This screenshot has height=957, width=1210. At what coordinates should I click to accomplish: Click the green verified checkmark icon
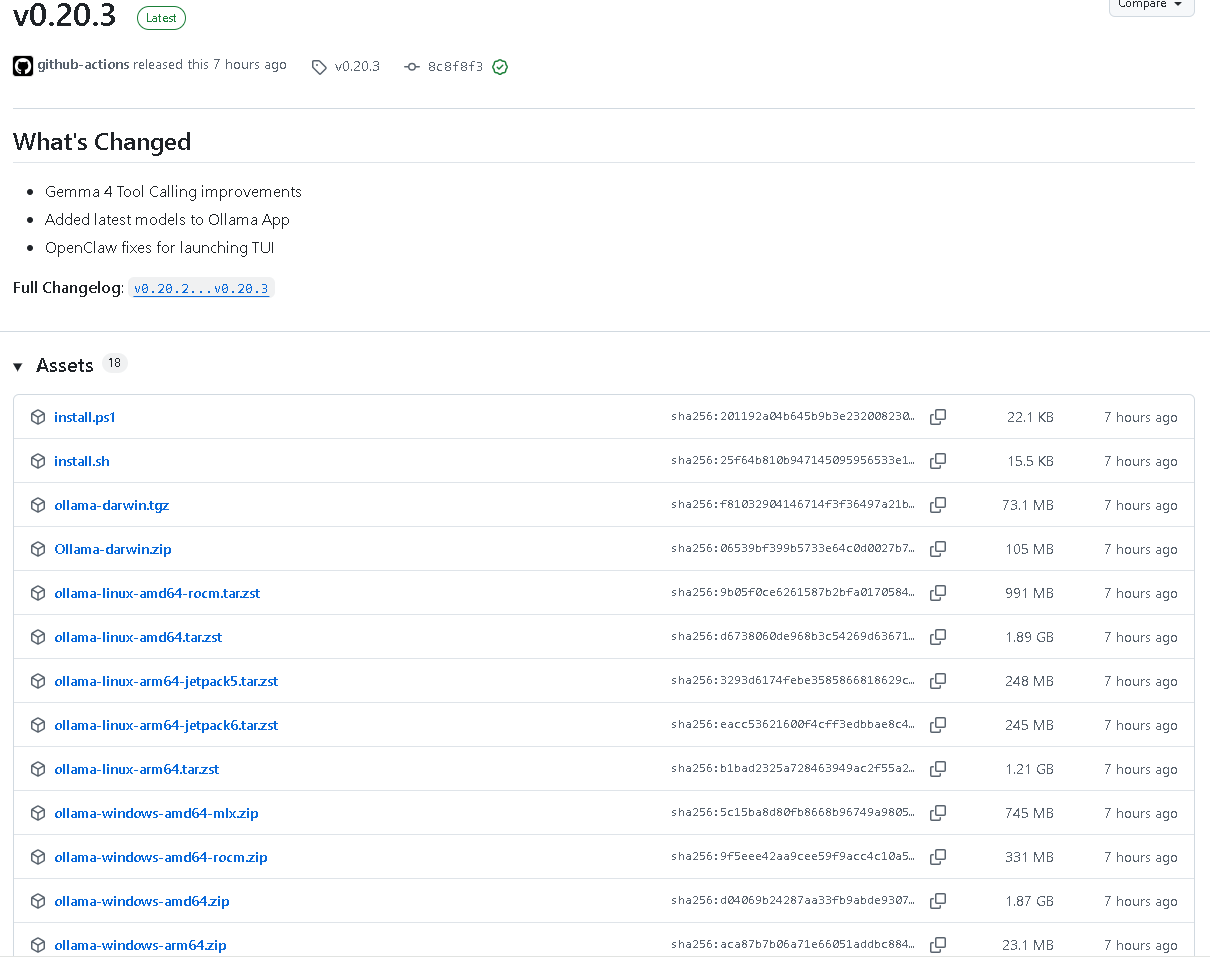click(500, 67)
